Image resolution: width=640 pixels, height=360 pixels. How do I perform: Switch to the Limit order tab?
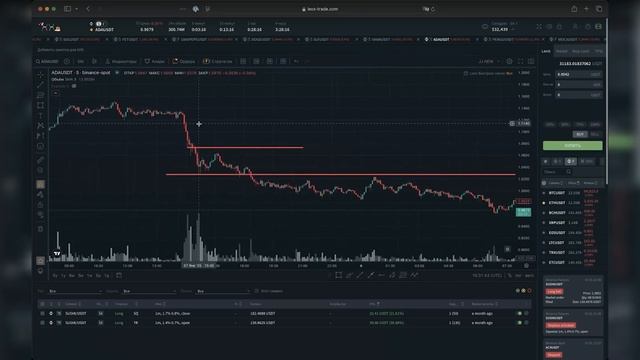(546, 51)
